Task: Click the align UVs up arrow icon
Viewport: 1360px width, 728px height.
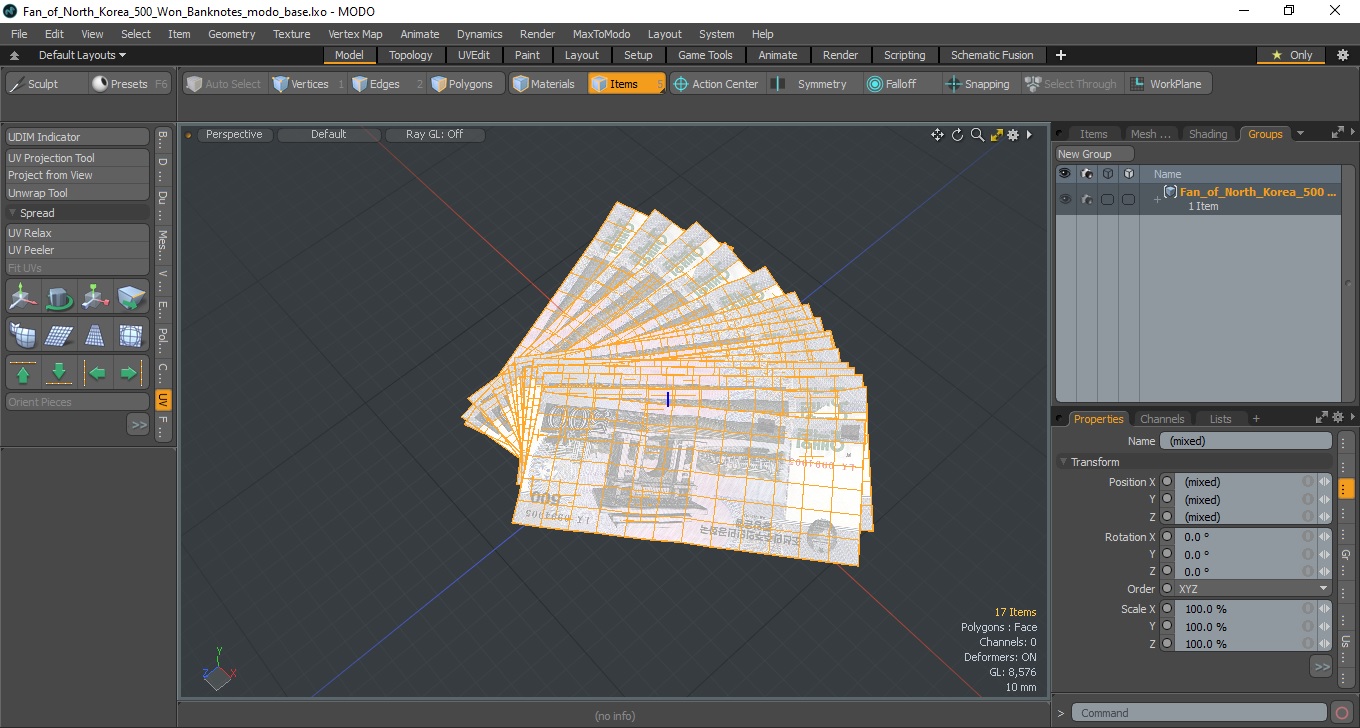Action: pyautogui.click(x=23, y=373)
